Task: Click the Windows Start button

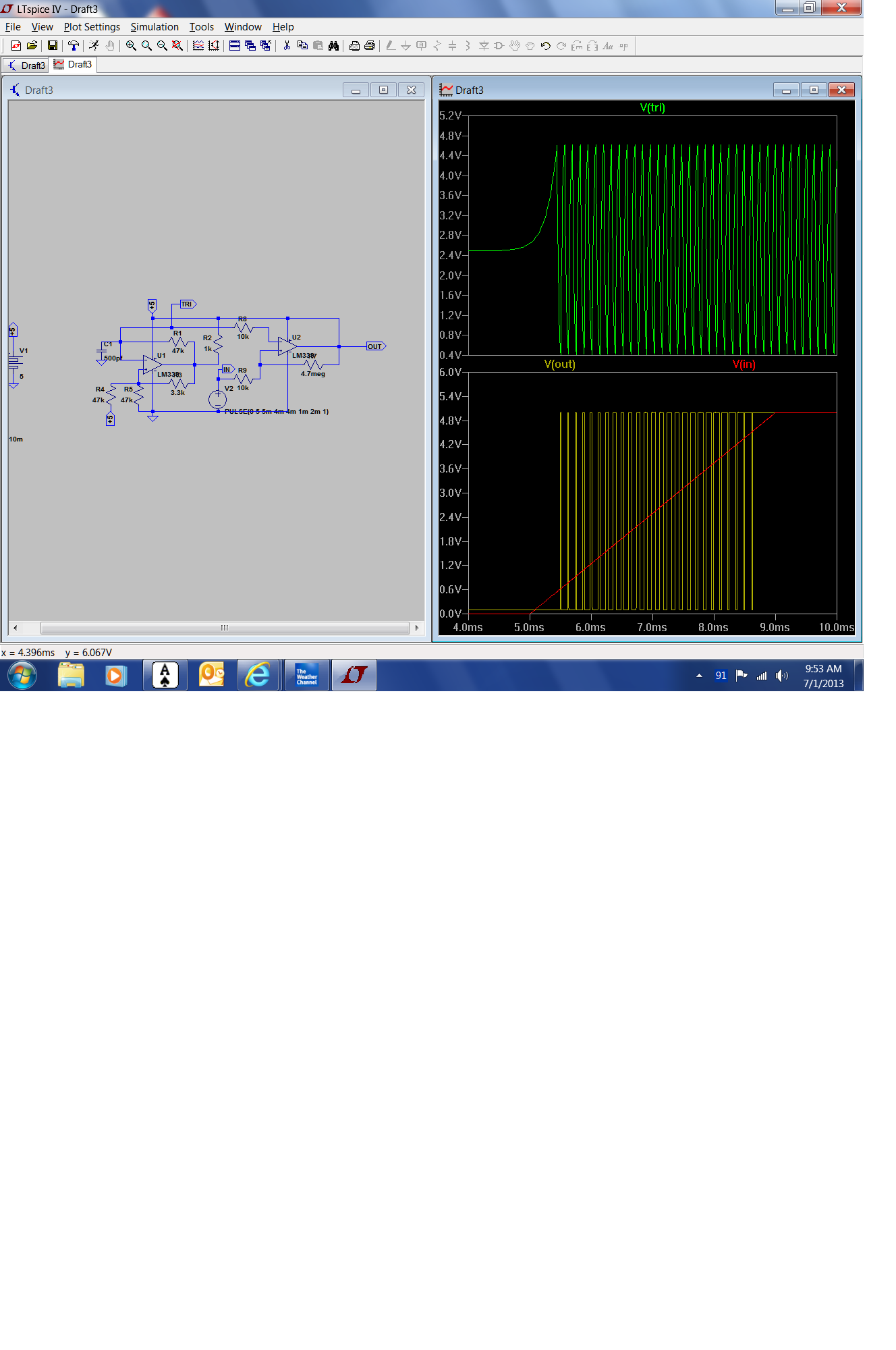Action: click(22, 675)
